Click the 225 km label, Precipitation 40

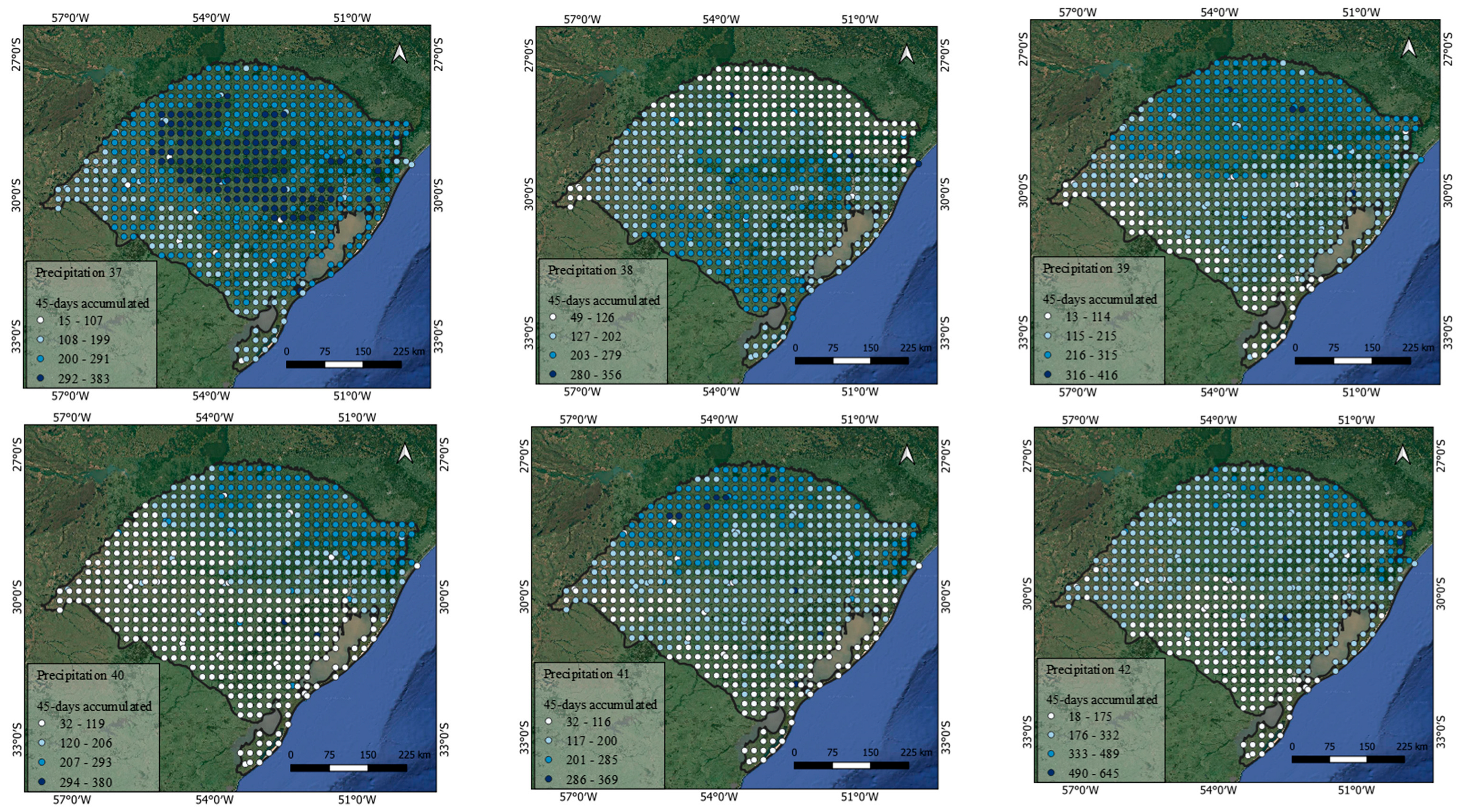point(414,755)
